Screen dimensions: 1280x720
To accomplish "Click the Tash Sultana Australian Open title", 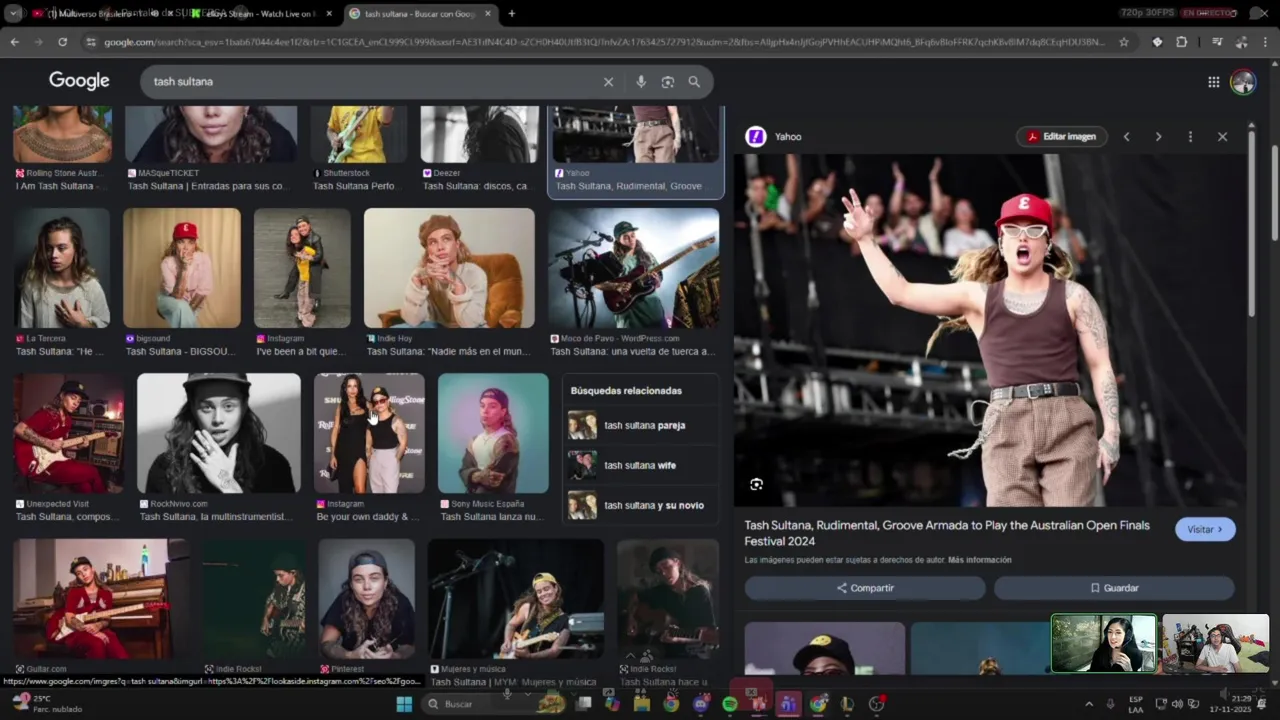I will 947,533.
